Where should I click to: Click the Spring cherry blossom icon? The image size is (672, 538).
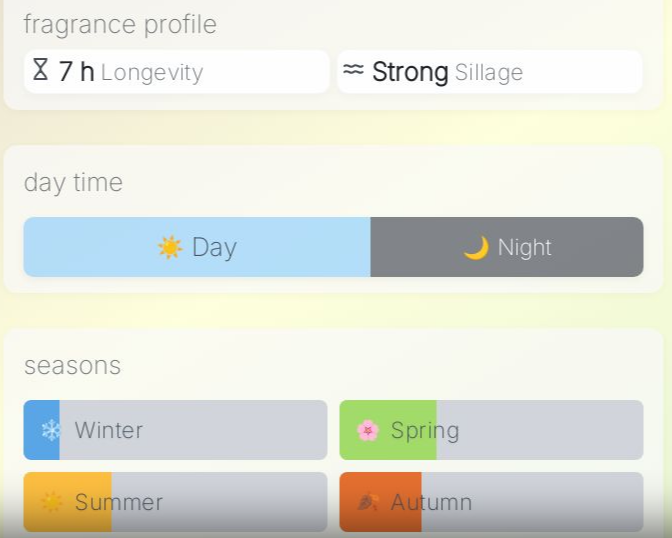(x=368, y=430)
